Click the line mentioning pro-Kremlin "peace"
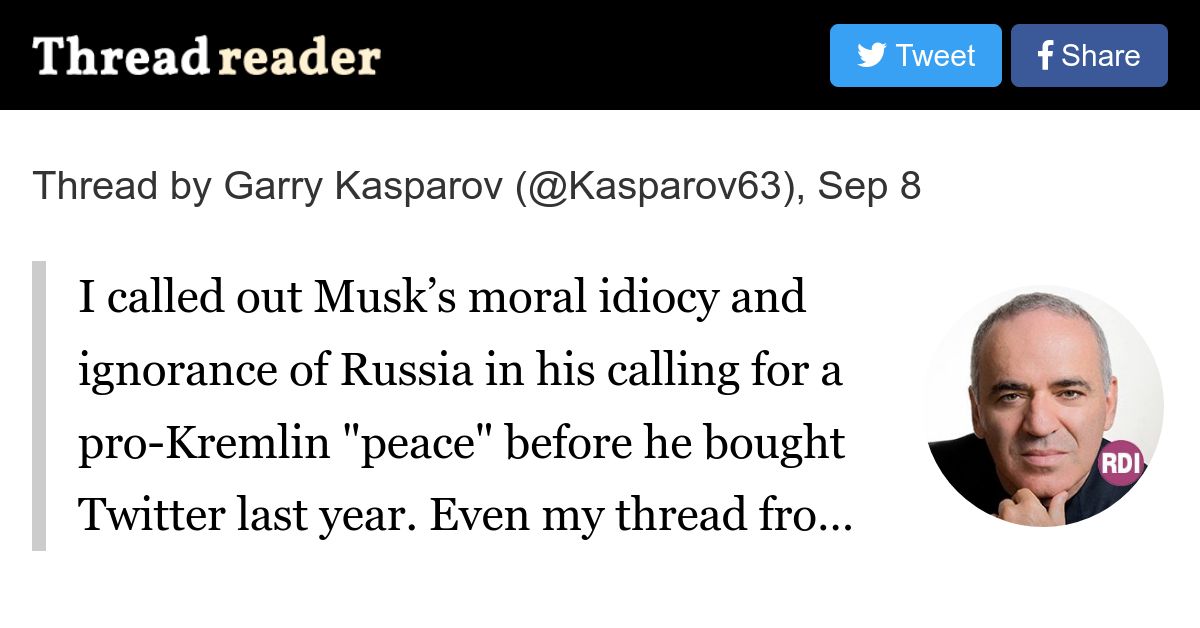Screen dimensions: 1200x628 coord(462,444)
